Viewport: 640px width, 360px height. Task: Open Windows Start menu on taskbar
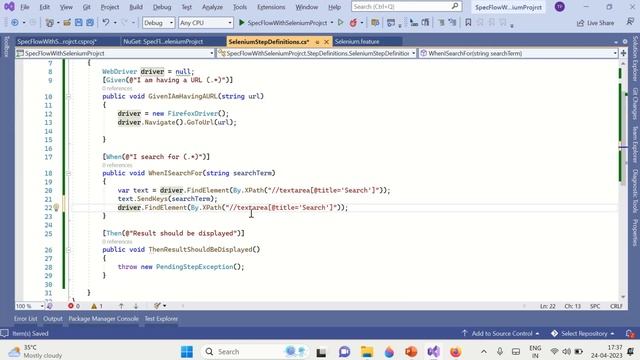(x=187, y=351)
